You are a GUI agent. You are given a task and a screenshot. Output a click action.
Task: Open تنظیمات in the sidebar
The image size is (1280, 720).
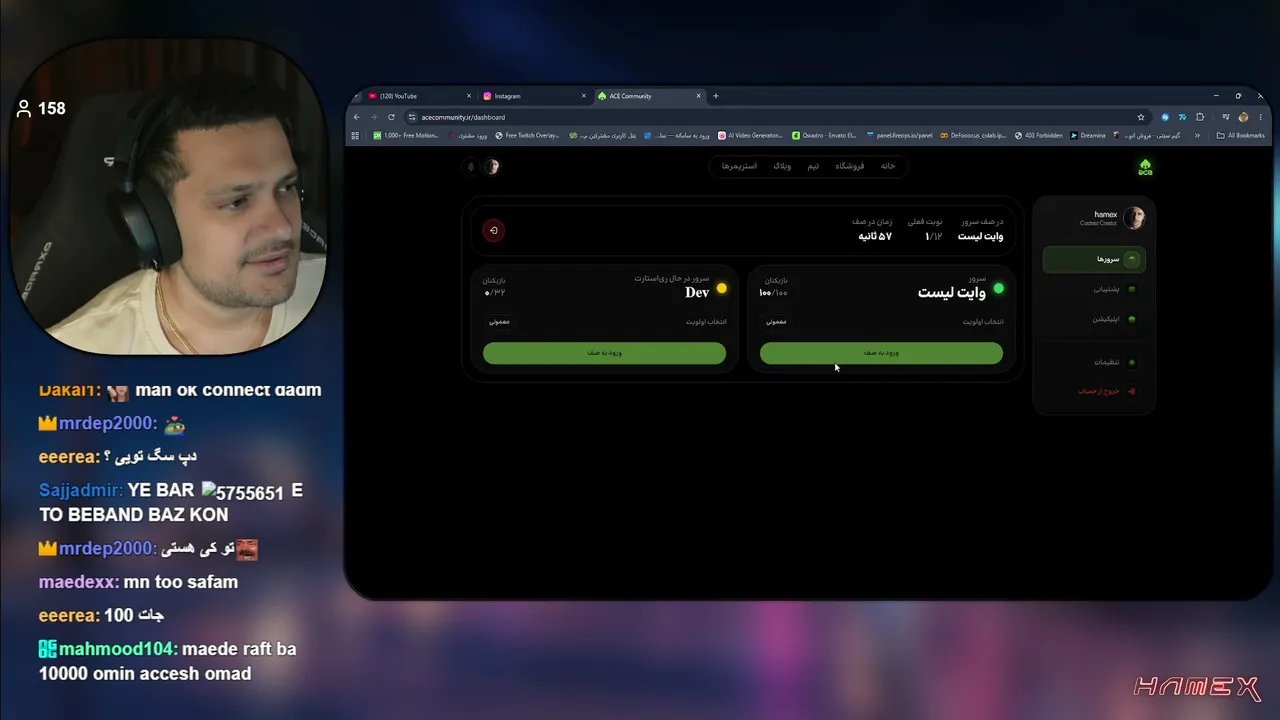point(1094,362)
